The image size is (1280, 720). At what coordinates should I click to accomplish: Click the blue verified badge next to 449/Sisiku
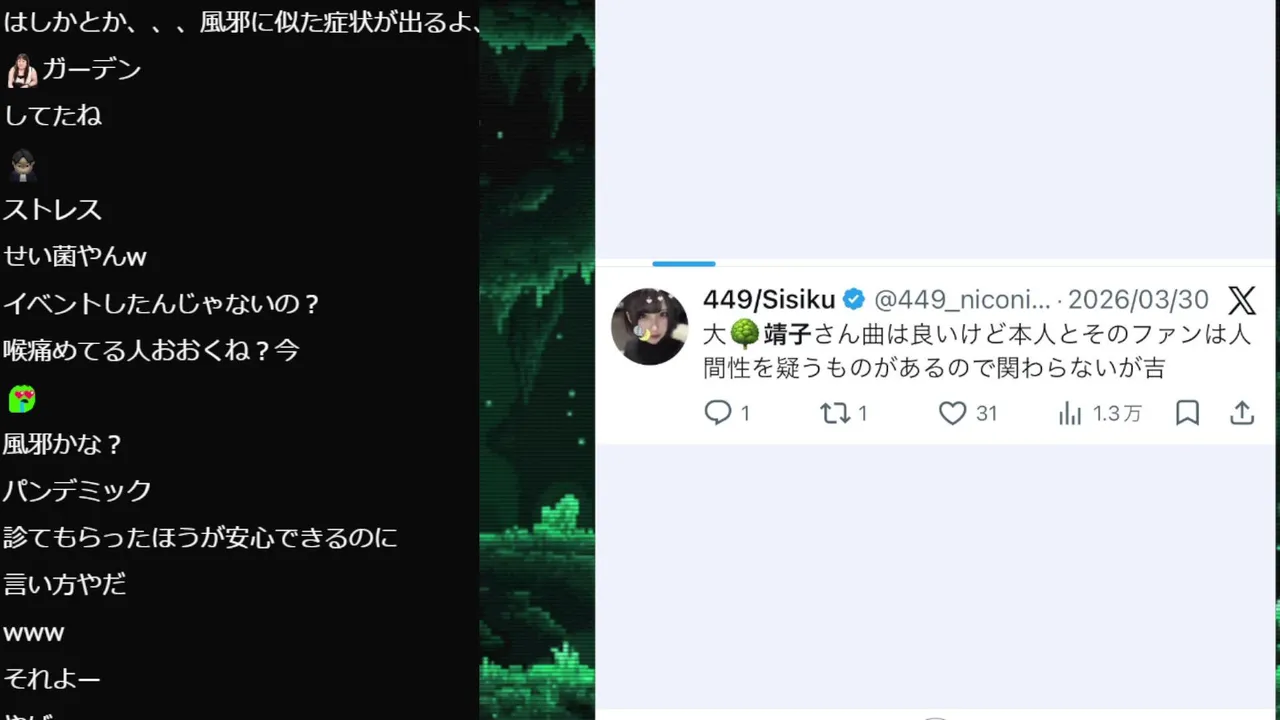853,299
